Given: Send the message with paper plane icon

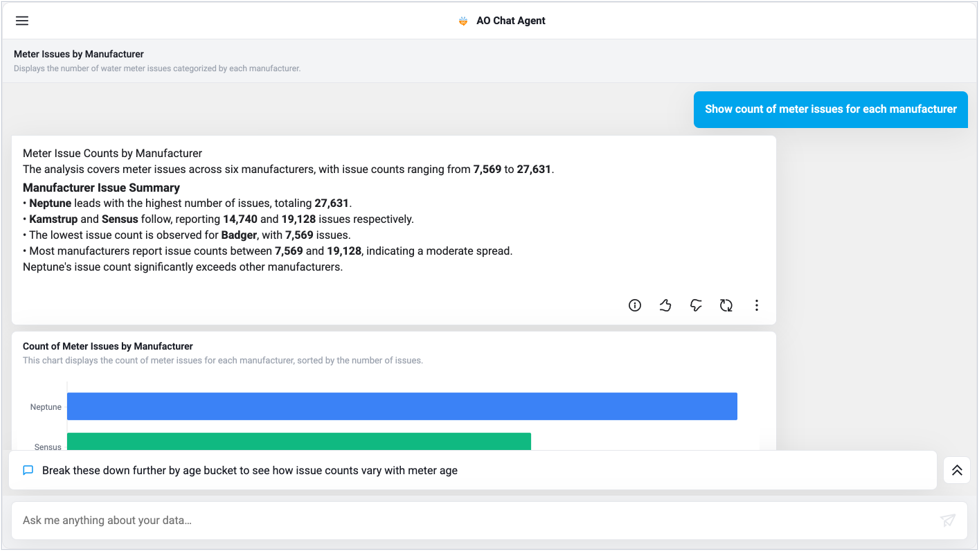Looking at the screenshot, I should [948, 520].
